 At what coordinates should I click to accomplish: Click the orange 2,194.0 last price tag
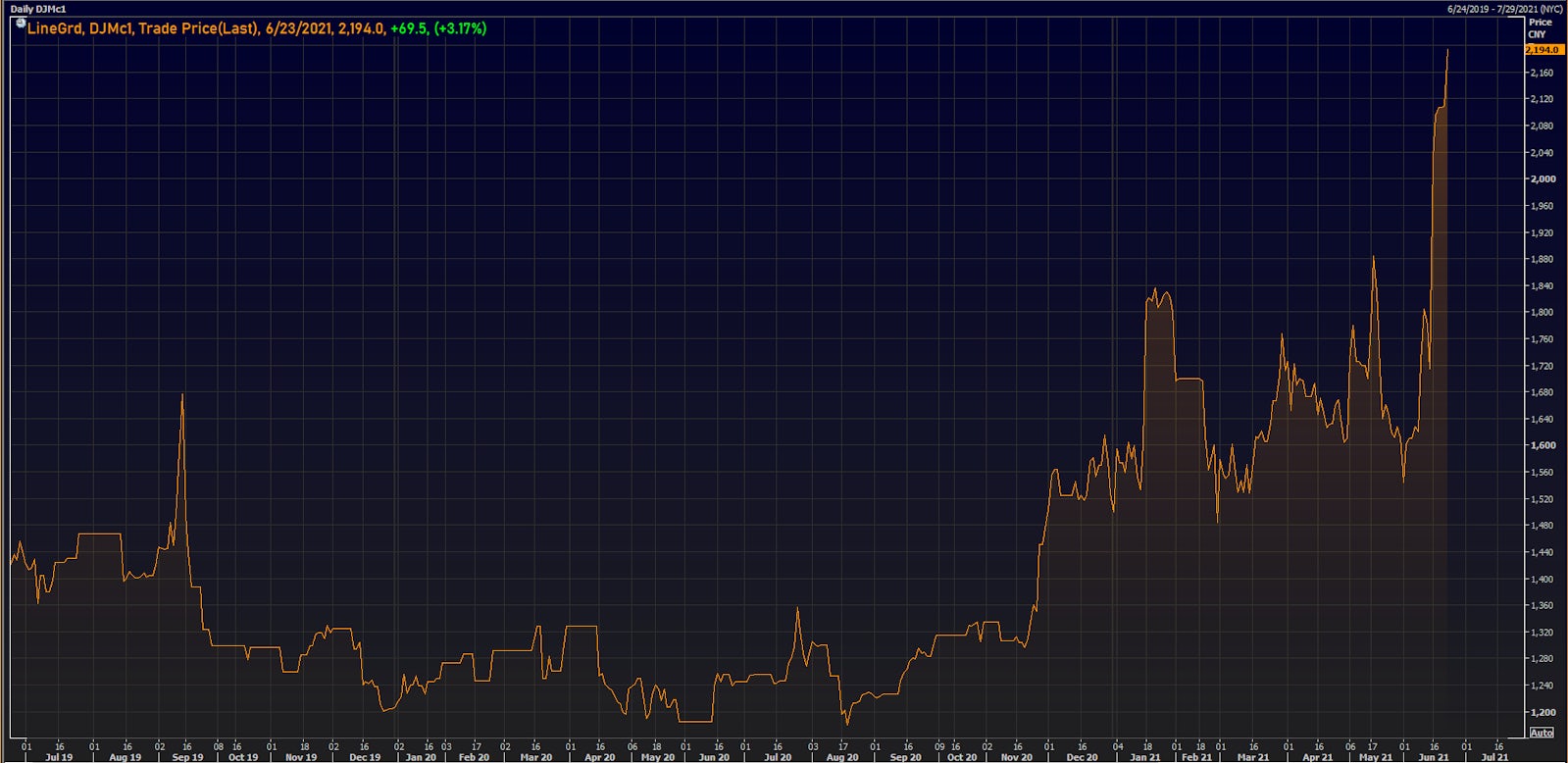(x=1543, y=49)
